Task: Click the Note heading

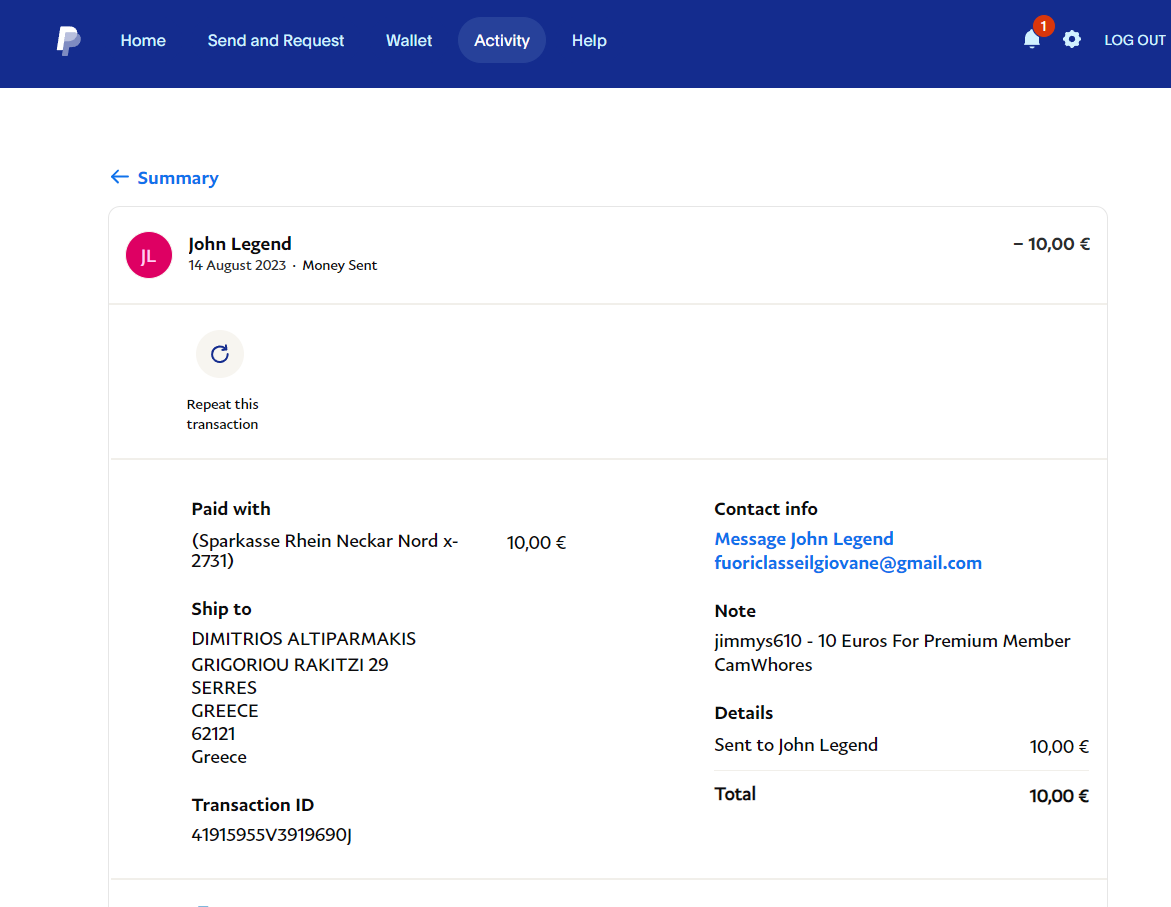Action: (735, 610)
